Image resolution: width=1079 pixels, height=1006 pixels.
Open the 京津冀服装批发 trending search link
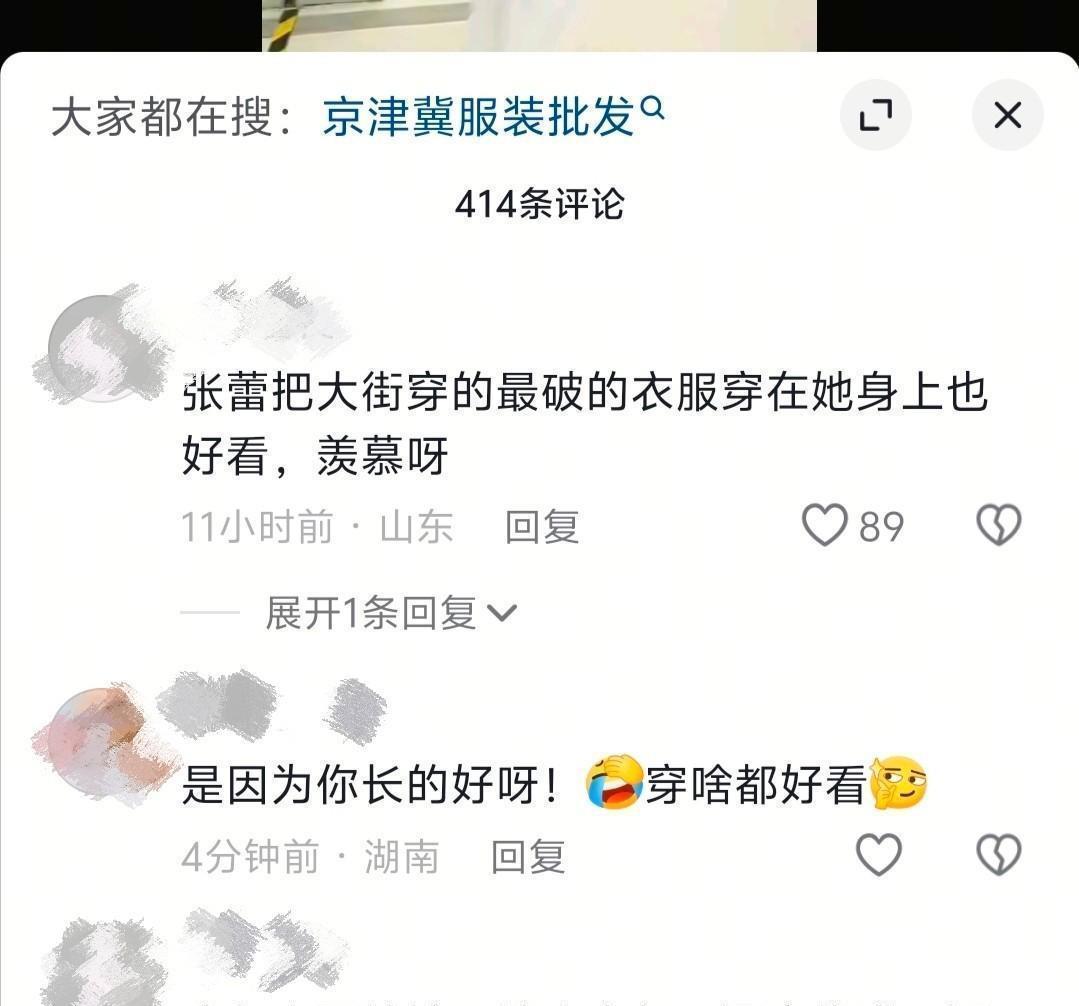click(x=478, y=116)
